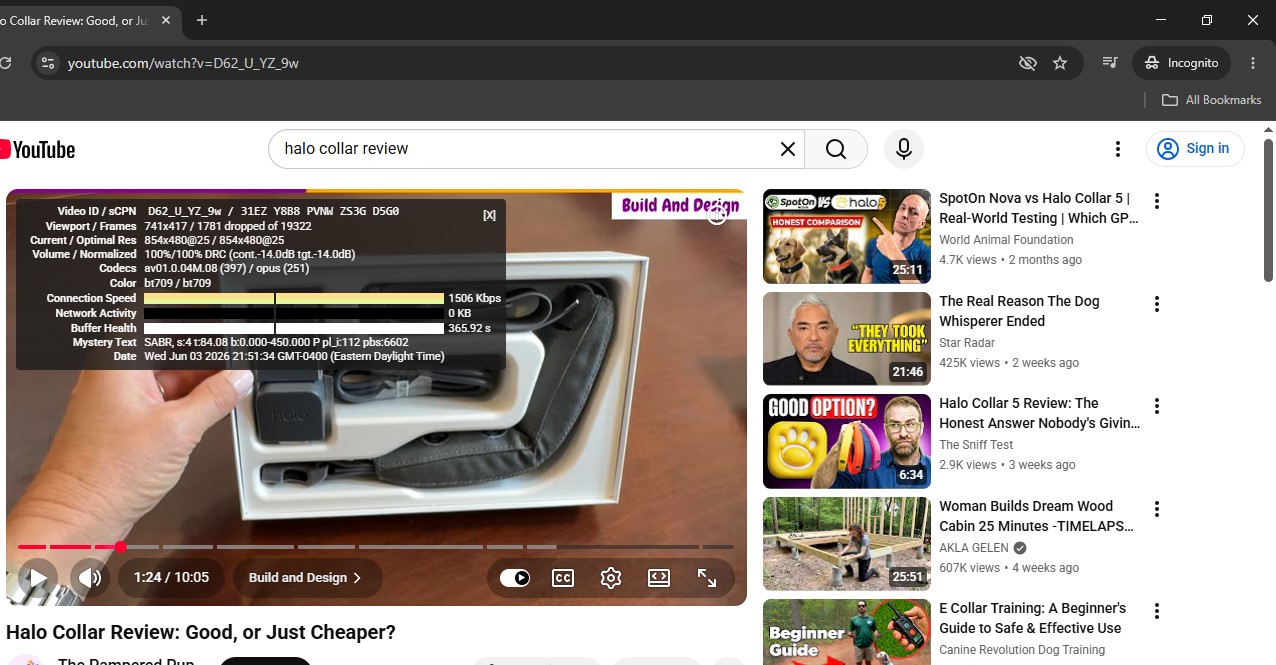
Task: Open the All Bookmarks folder
Action: tap(1211, 100)
